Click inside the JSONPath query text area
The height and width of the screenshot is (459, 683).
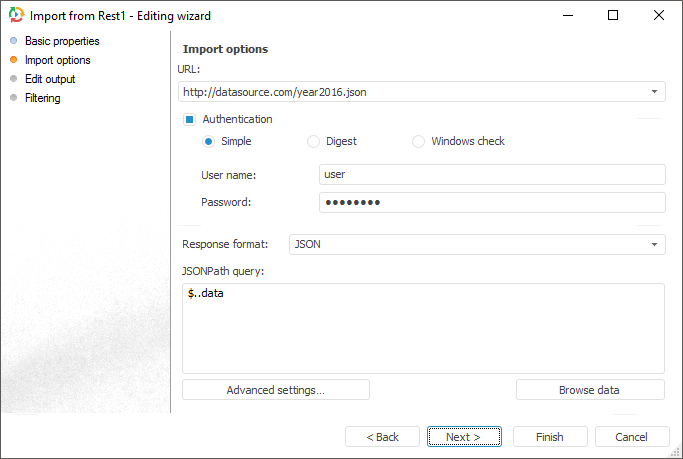423,328
